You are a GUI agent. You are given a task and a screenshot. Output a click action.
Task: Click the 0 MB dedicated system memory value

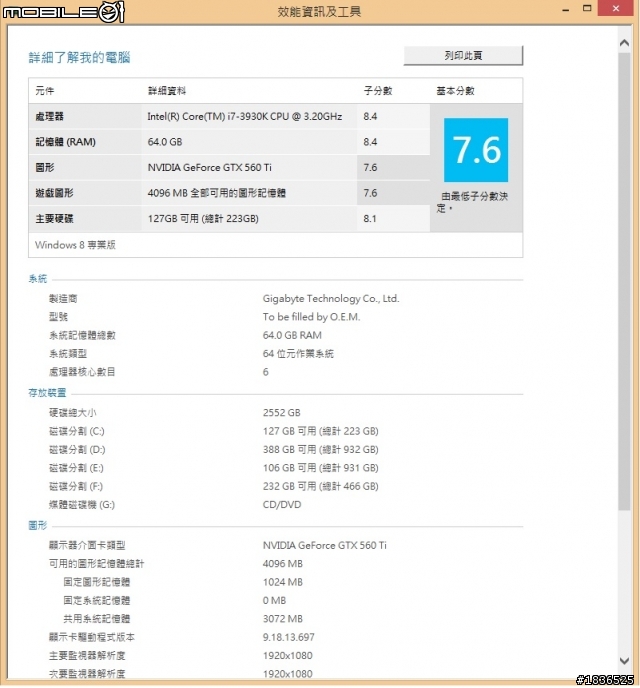[275, 601]
